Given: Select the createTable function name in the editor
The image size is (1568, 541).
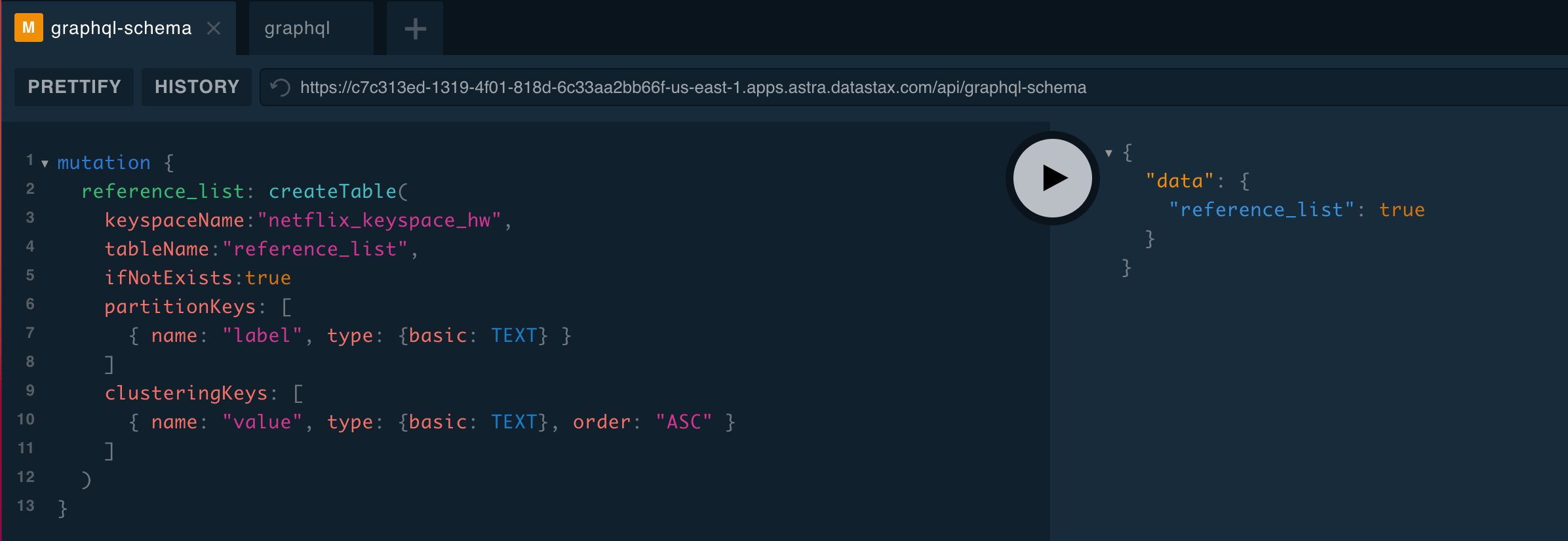Looking at the screenshot, I should (333, 191).
